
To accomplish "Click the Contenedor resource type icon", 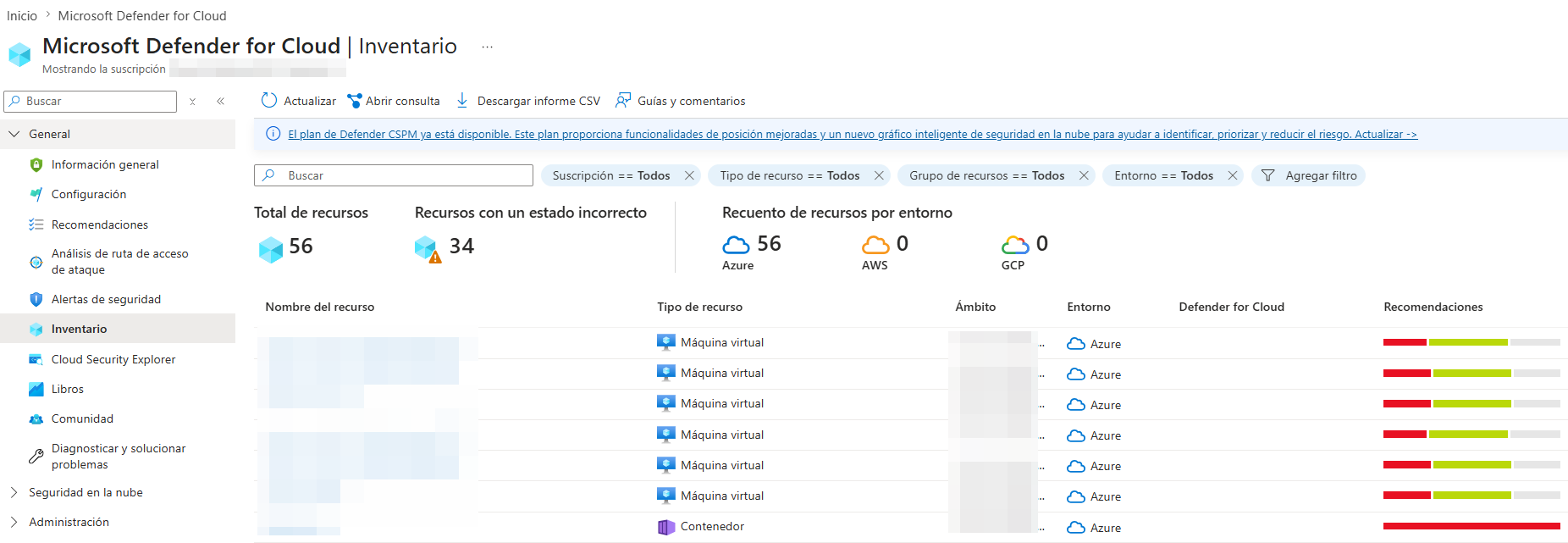I will point(666,527).
